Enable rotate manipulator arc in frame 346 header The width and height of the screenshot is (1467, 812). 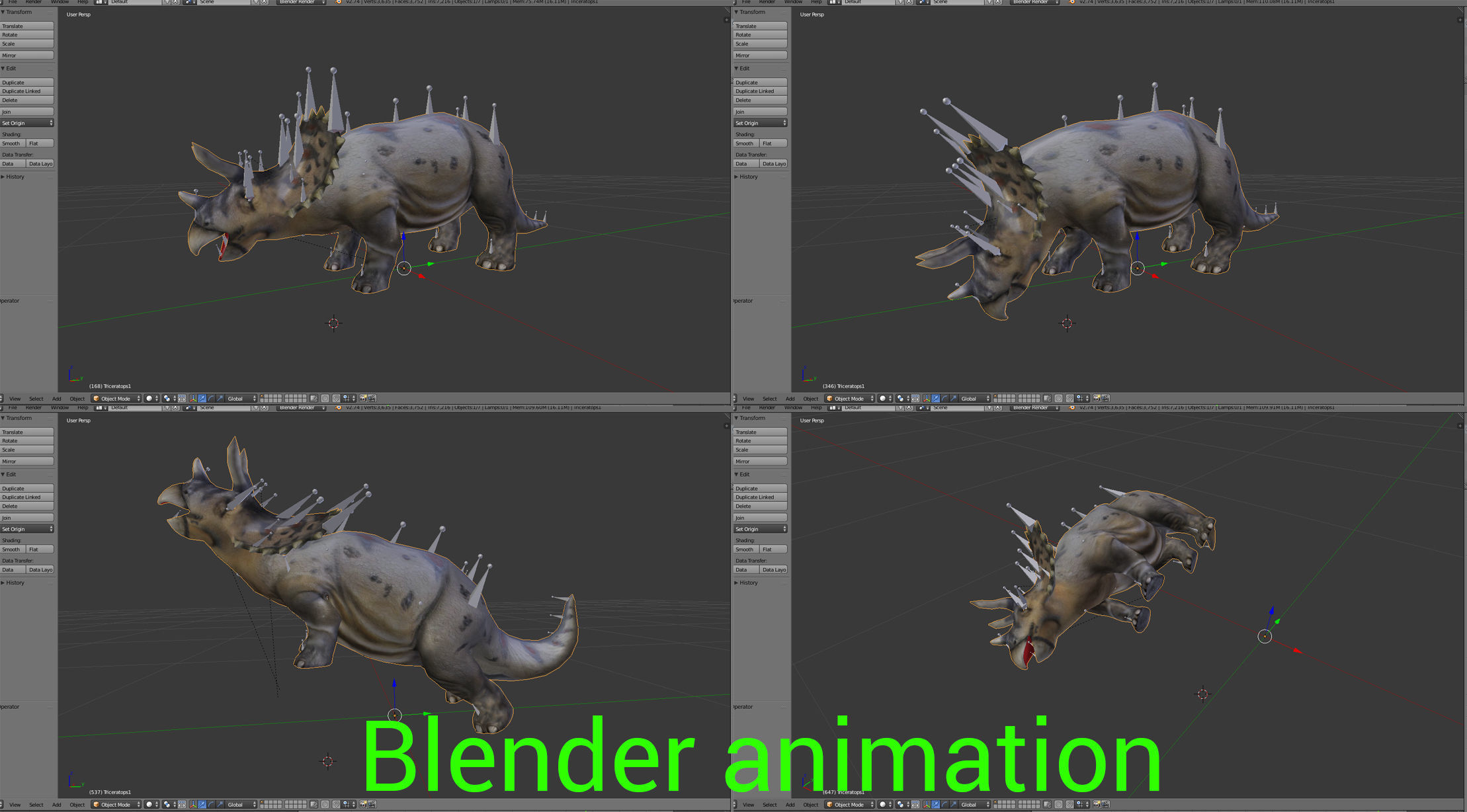click(x=944, y=398)
